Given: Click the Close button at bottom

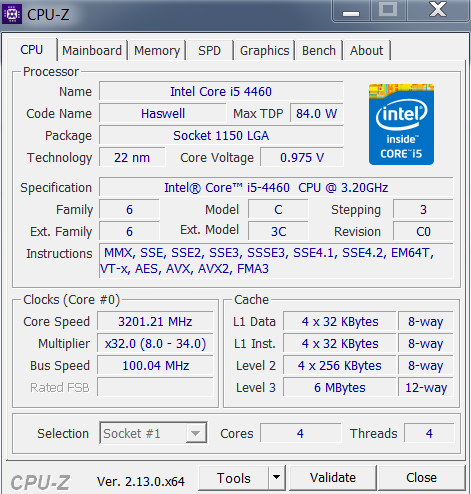Looking at the screenshot, I should coord(421,478).
